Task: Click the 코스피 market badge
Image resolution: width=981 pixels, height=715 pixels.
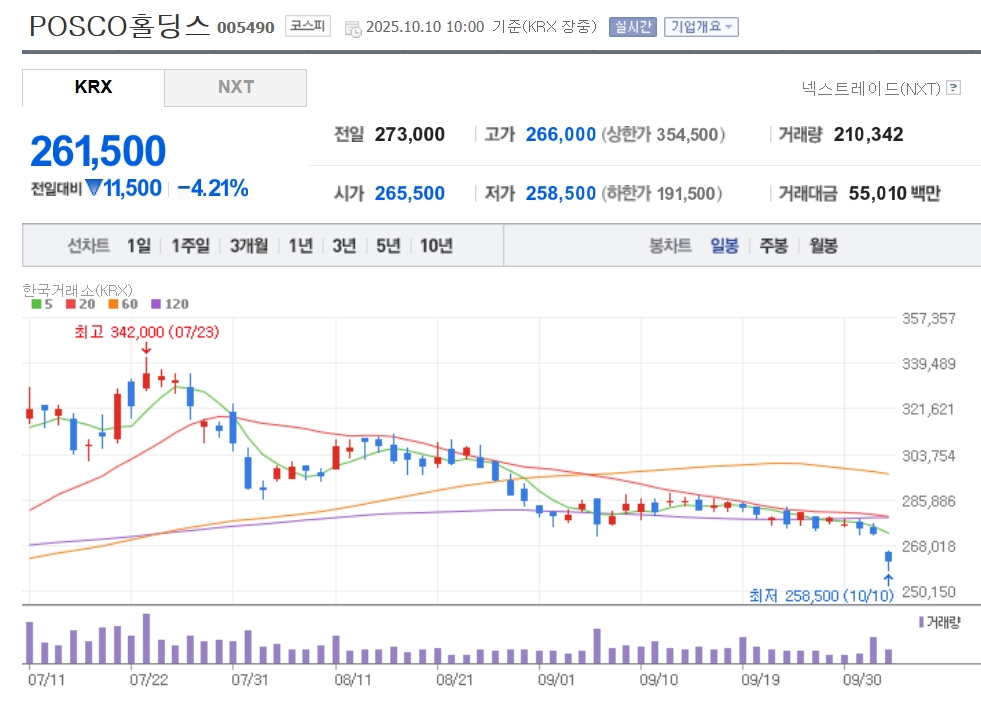Action: (x=308, y=26)
